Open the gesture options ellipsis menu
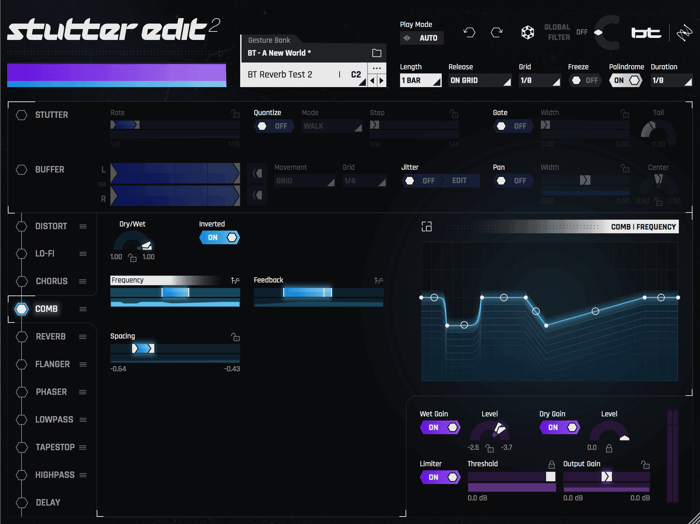Viewport: 700px width, 524px height. coord(377,68)
